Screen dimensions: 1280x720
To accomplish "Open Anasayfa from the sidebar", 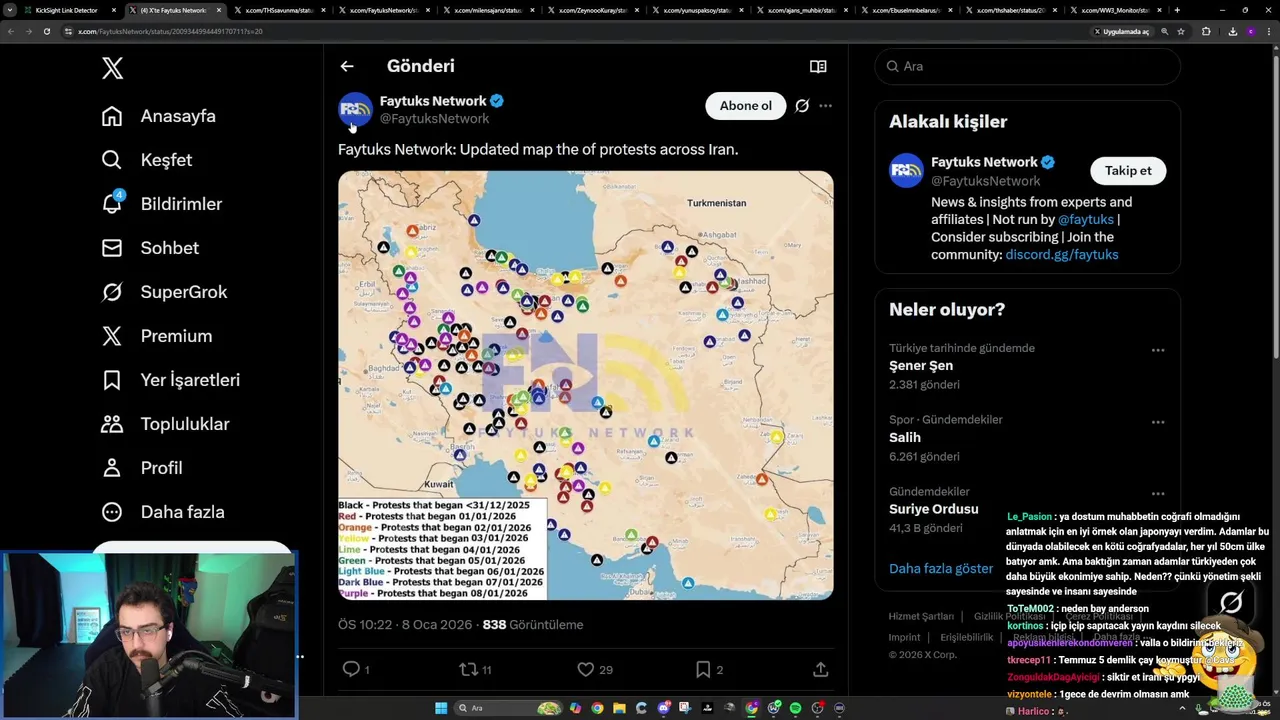I will (x=159, y=116).
